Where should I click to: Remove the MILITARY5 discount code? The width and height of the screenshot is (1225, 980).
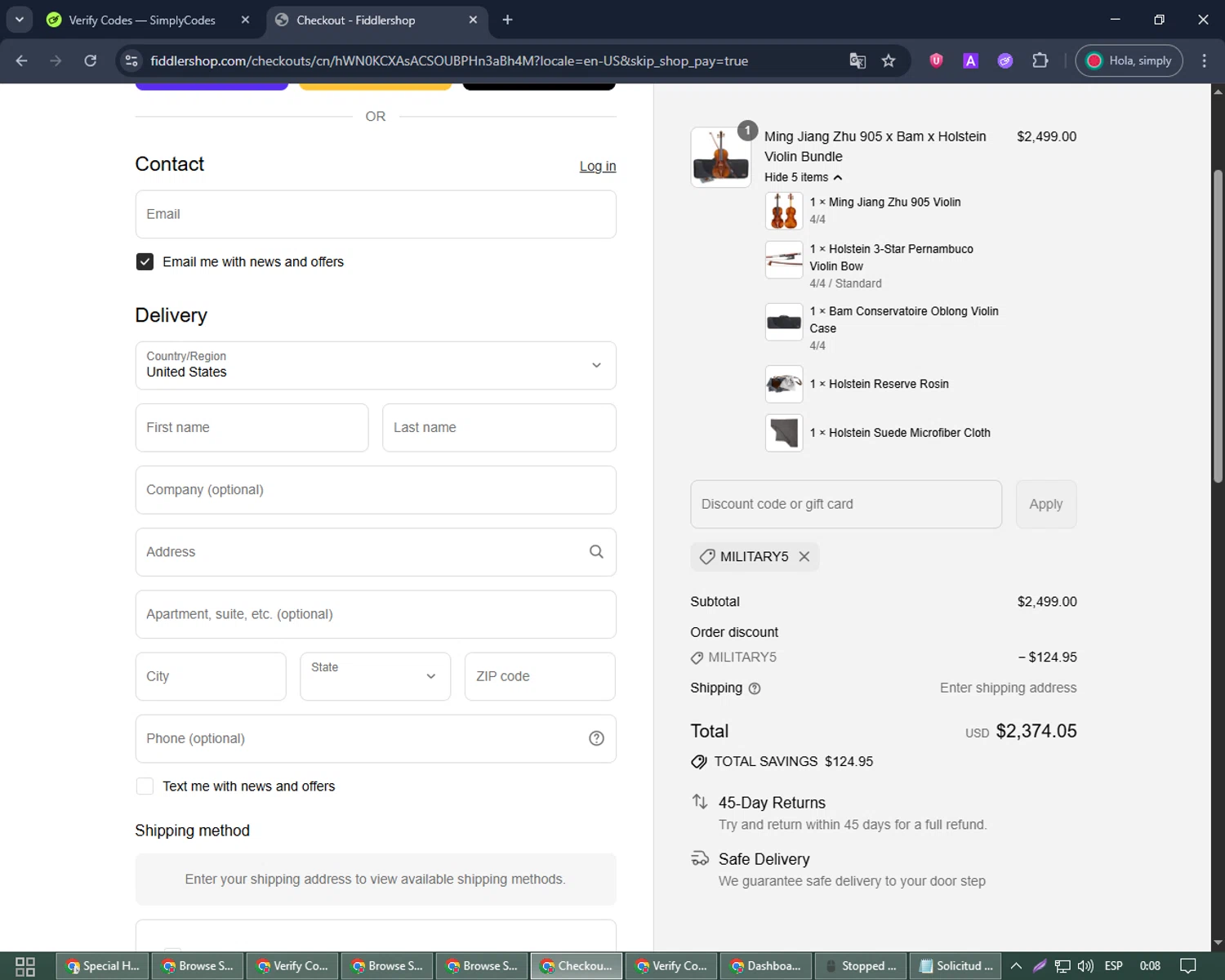coord(804,556)
